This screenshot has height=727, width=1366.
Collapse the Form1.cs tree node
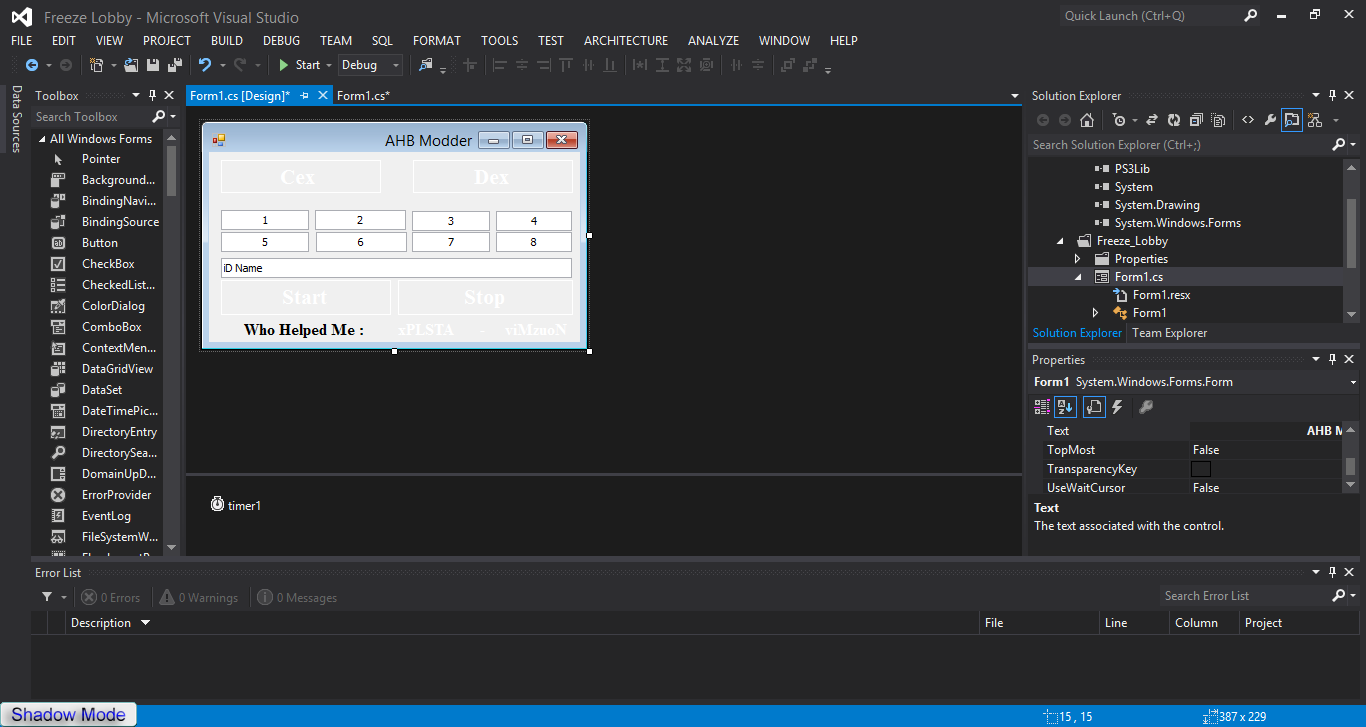click(x=1078, y=277)
